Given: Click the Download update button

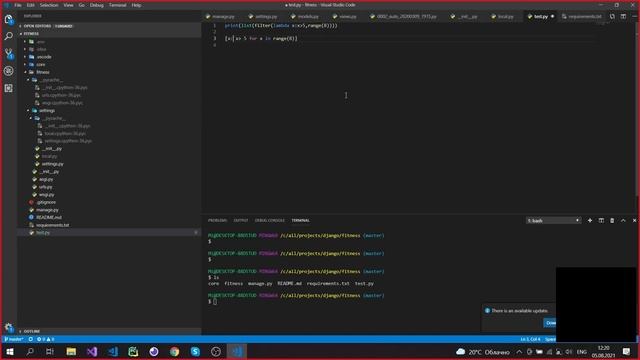Looking at the screenshot, I should (x=550, y=323).
